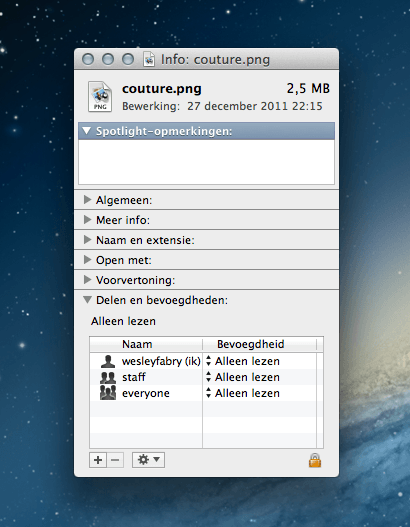
Task: Expand the Naam en extensie section
Action: [x=87, y=240]
